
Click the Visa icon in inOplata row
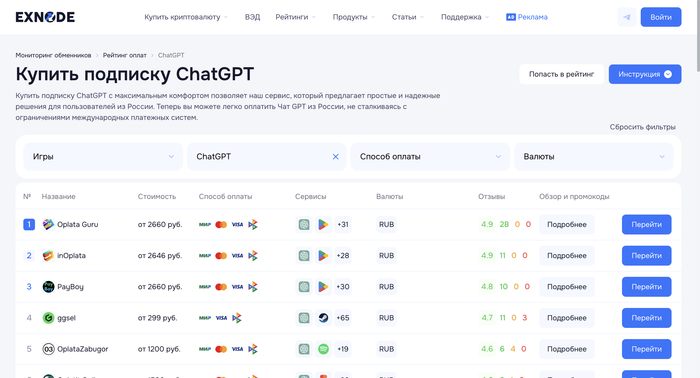pos(237,256)
